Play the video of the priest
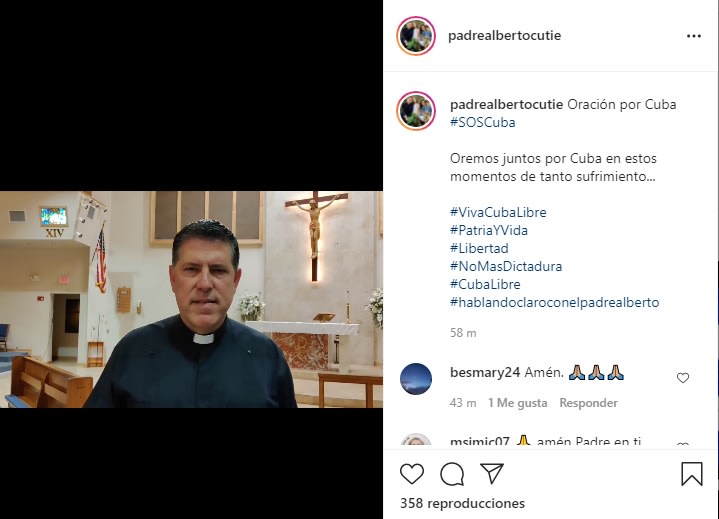Image resolution: width=719 pixels, height=519 pixels. click(x=191, y=299)
